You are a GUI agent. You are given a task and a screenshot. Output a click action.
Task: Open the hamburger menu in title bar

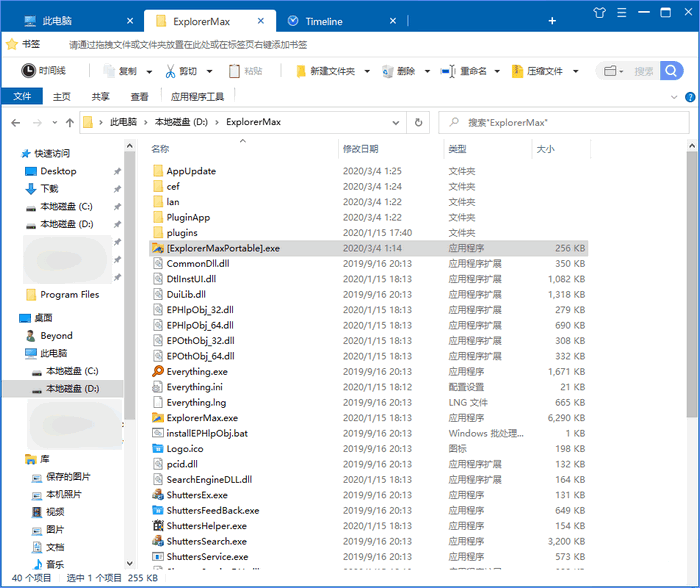[621, 13]
